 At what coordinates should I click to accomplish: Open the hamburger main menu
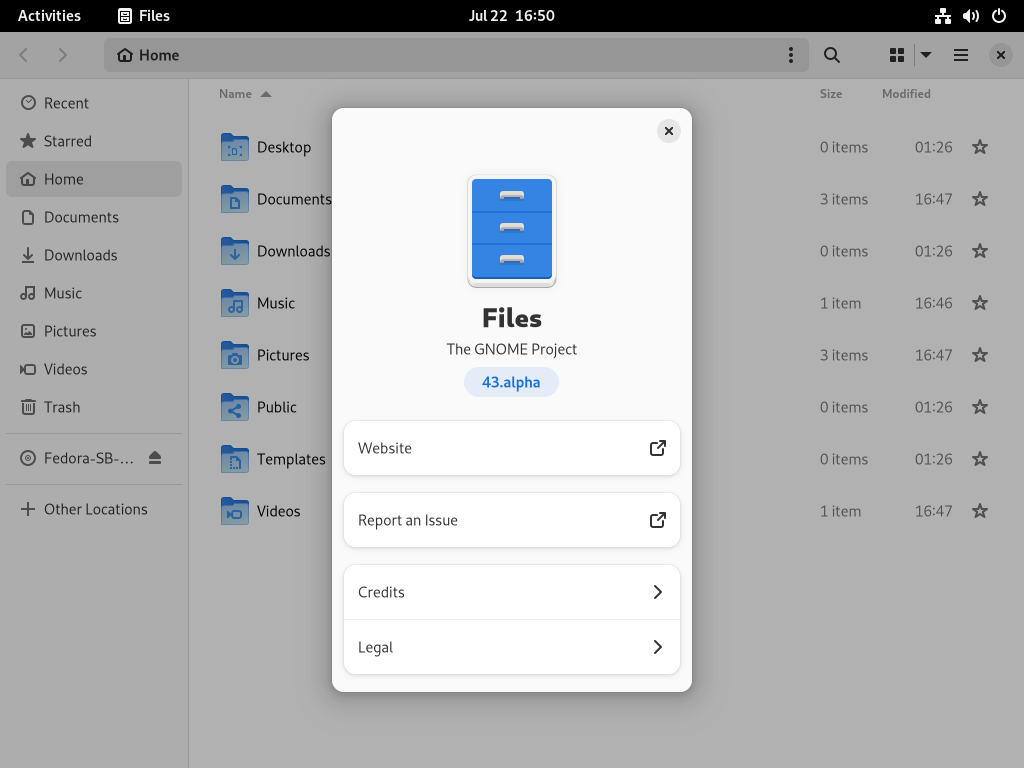[x=961, y=55]
